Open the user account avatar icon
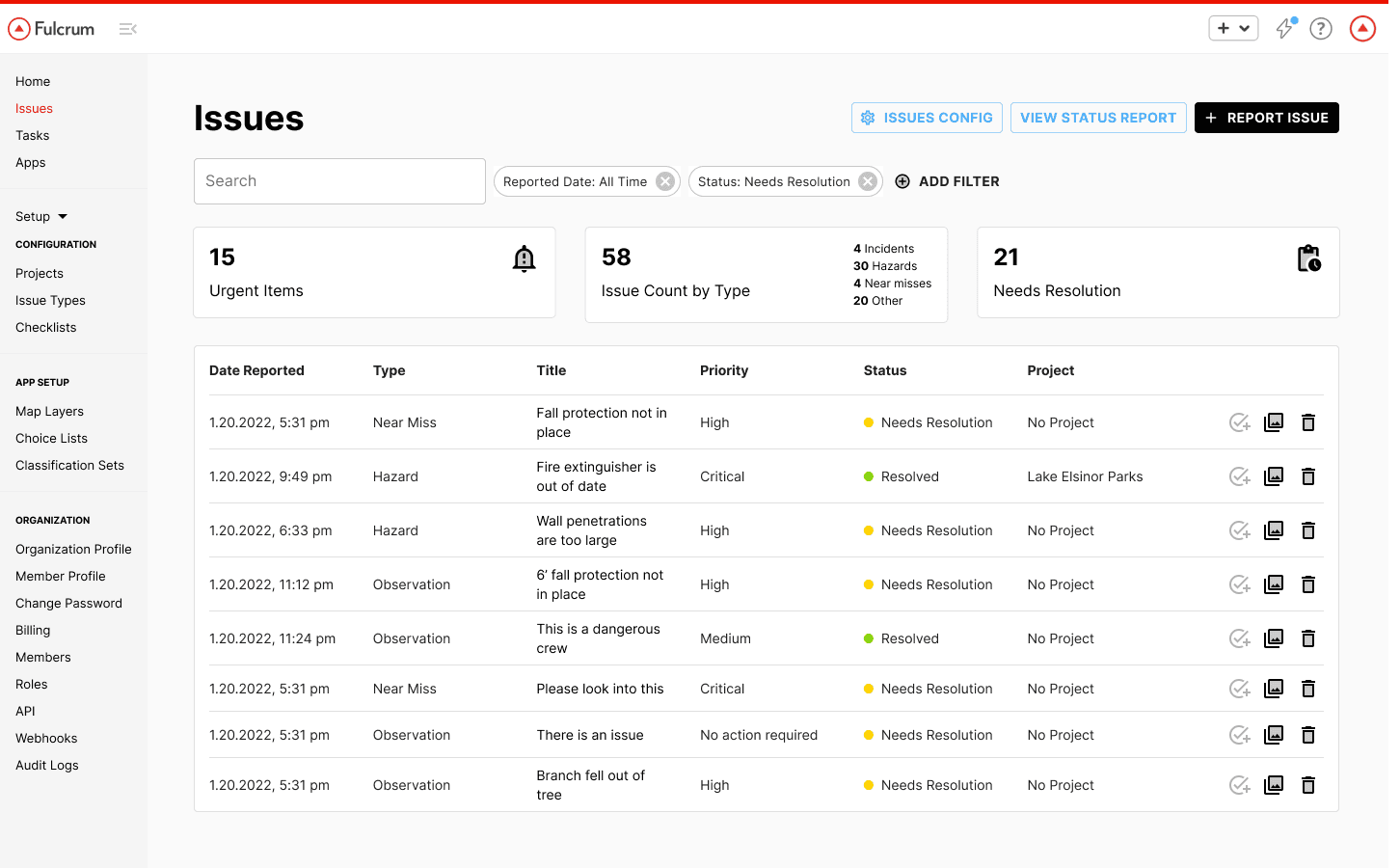1400x868 pixels. pyautogui.click(x=1362, y=29)
